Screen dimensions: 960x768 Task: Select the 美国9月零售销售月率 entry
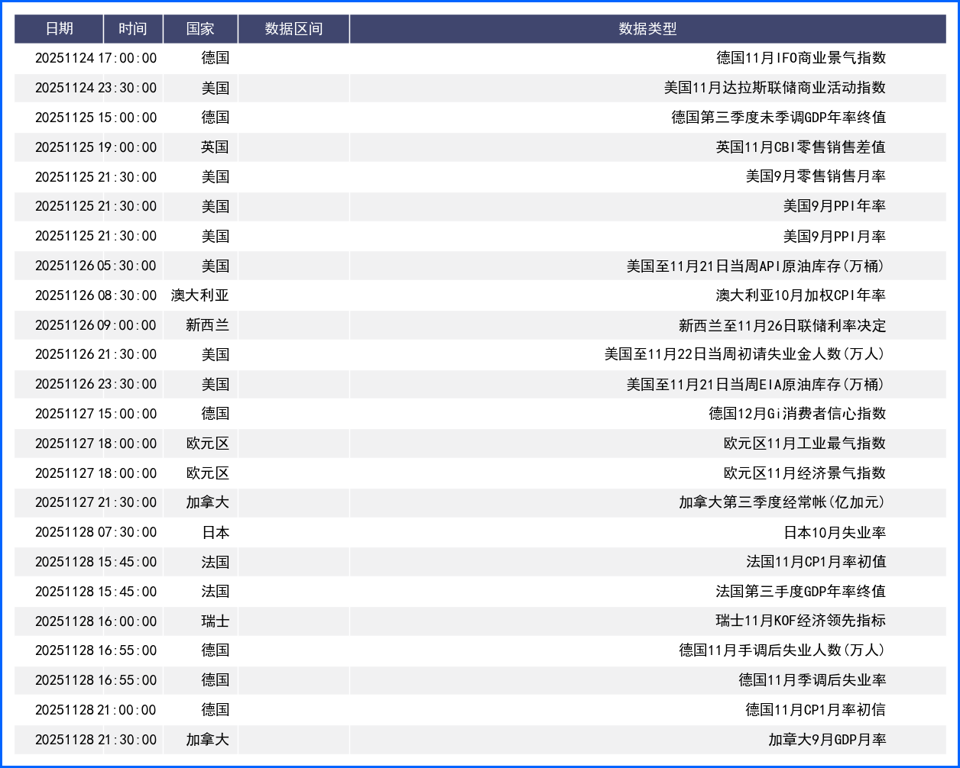[x=815, y=177]
